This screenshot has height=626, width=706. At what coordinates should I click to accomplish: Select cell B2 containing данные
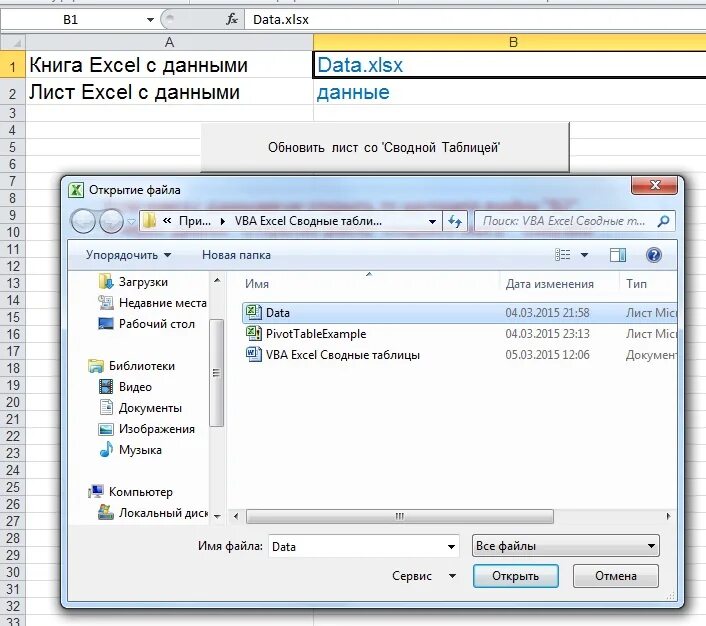(509, 92)
